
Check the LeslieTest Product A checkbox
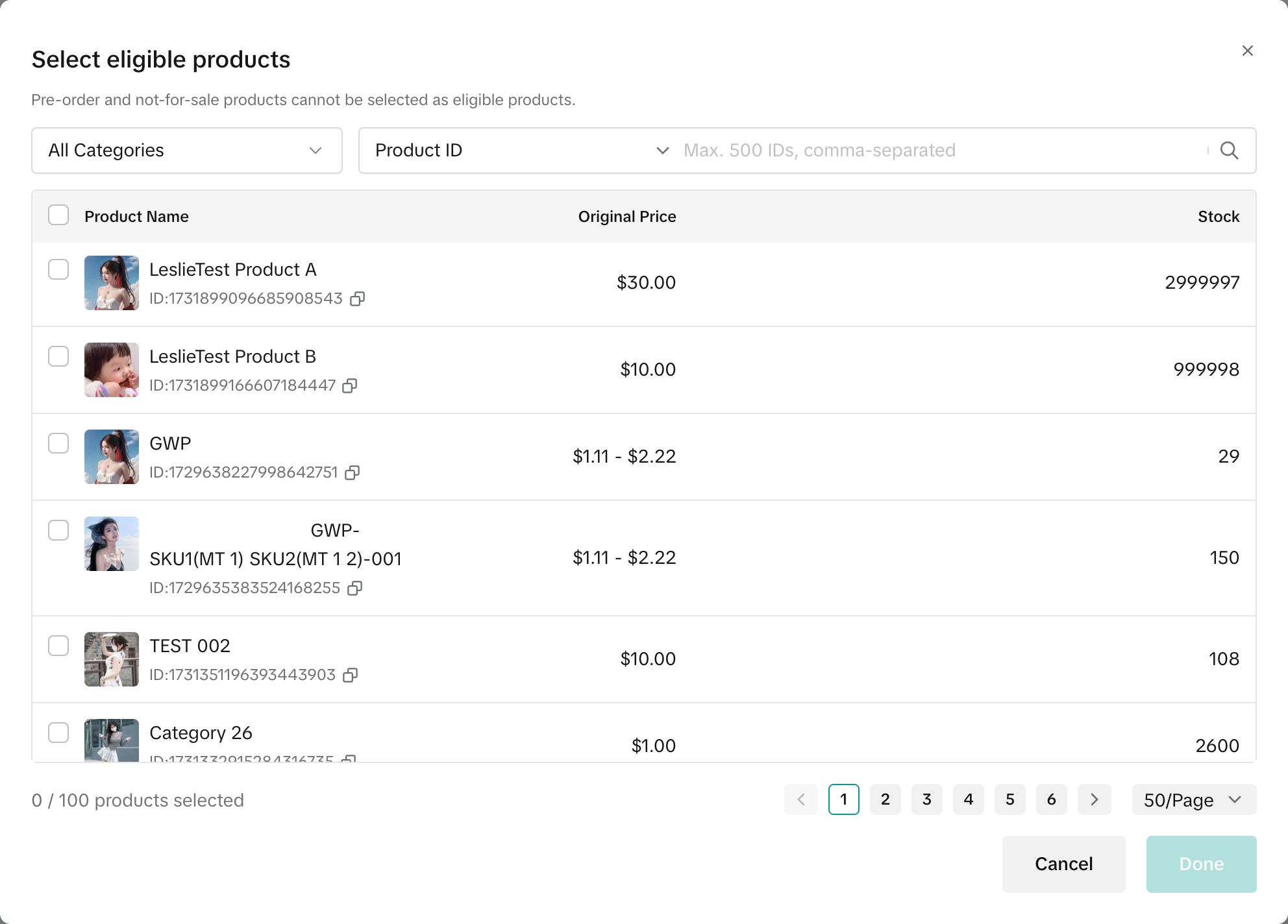click(x=58, y=269)
